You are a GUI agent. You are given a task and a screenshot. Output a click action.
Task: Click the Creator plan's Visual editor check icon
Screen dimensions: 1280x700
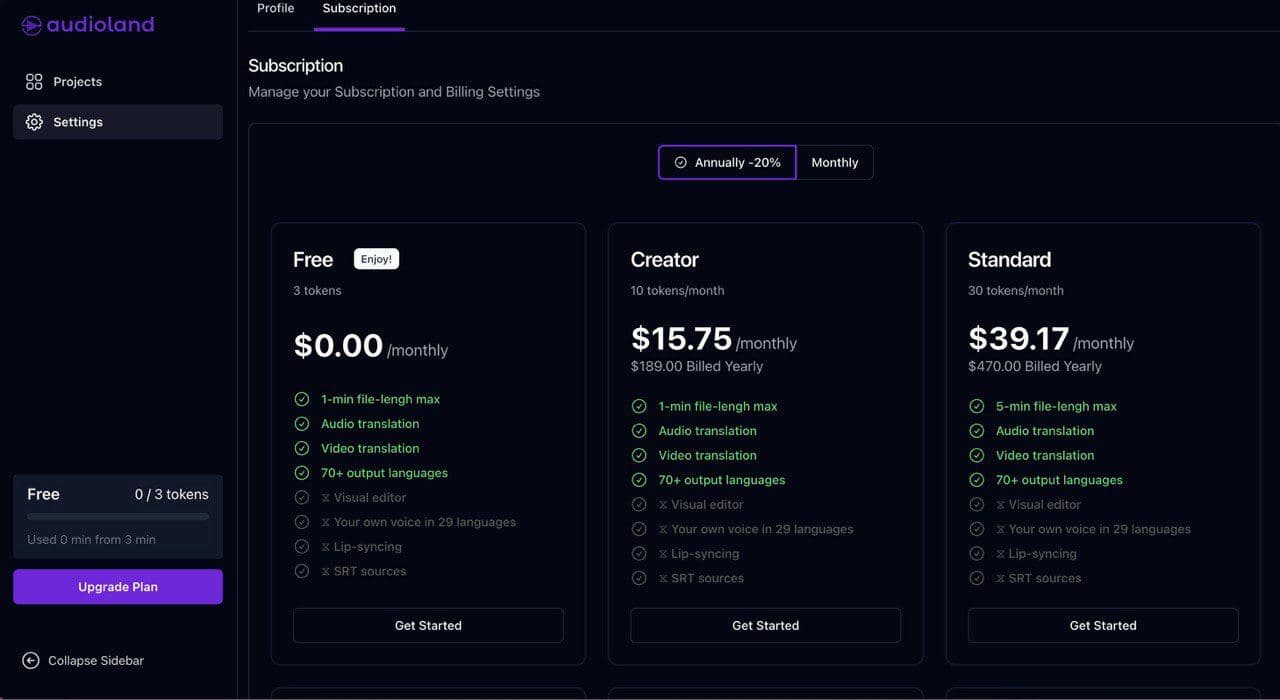[x=639, y=504]
